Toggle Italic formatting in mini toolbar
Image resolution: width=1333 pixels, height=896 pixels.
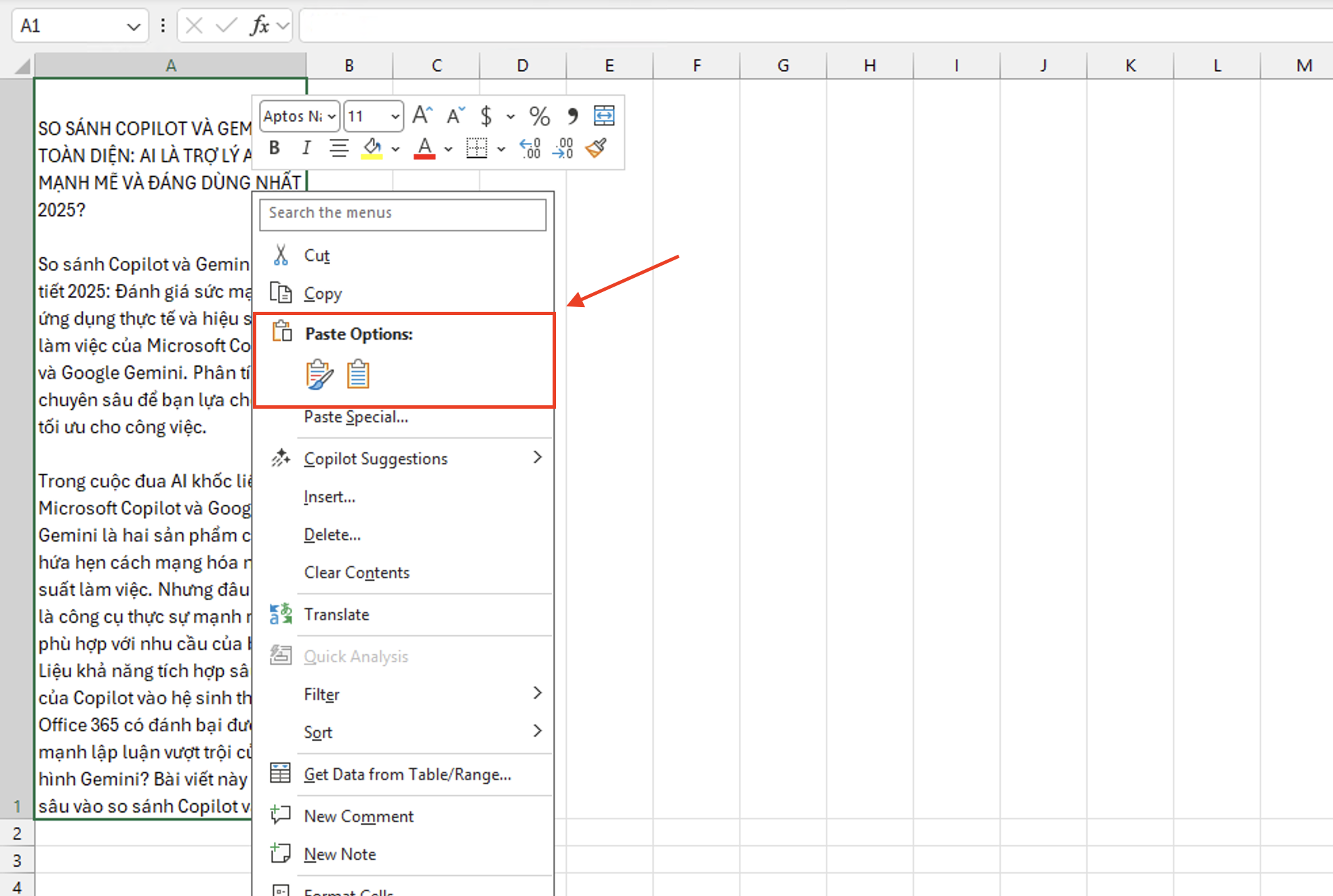pyautogui.click(x=306, y=148)
